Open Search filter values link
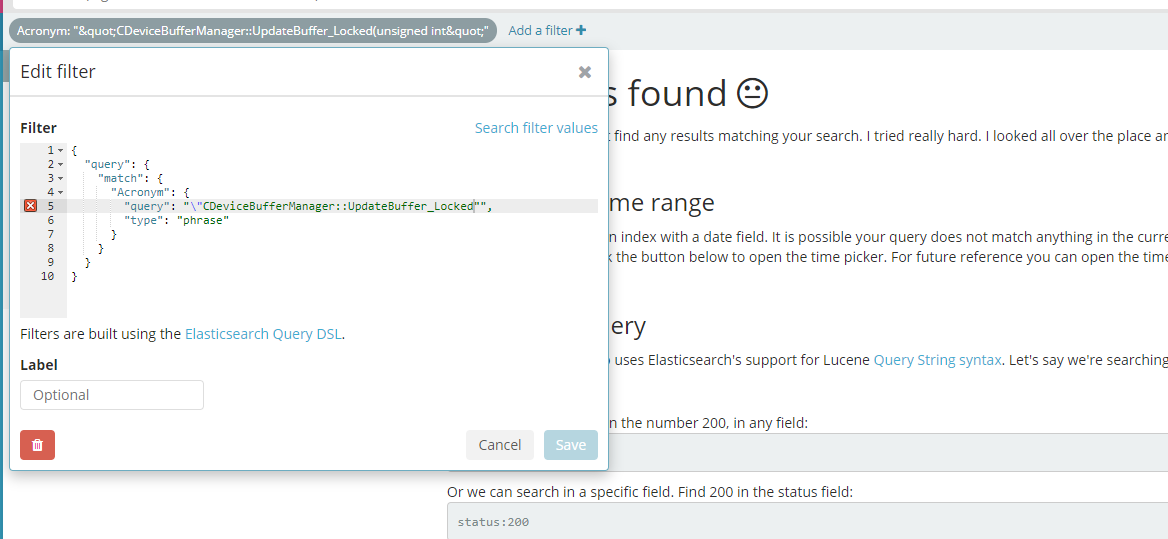1168x539 pixels. coord(536,128)
